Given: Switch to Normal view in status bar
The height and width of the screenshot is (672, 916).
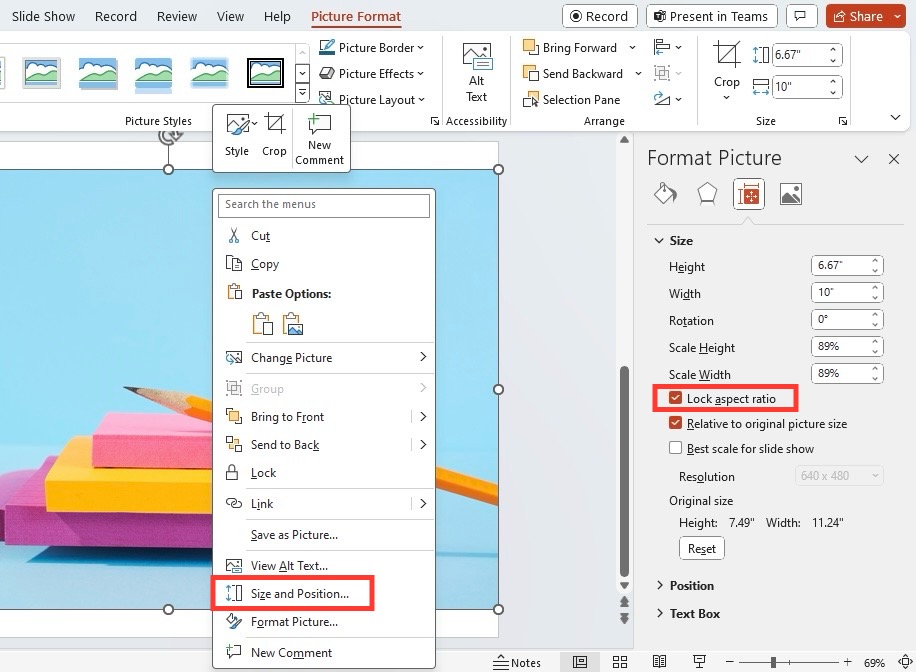Looking at the screenshot, I should (580, 662).
